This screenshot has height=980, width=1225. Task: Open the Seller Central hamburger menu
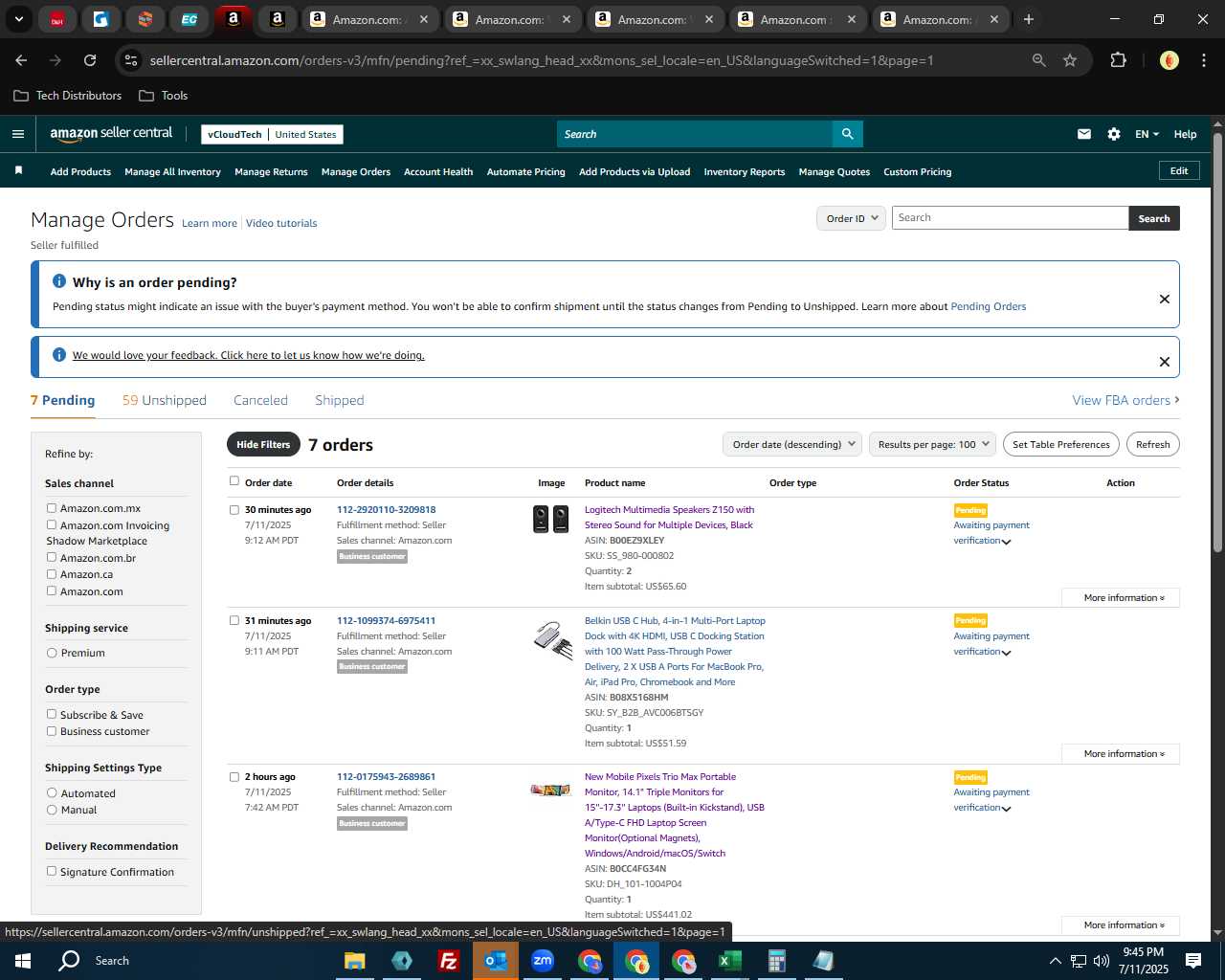pyautogui.click(x=17, y=134)
